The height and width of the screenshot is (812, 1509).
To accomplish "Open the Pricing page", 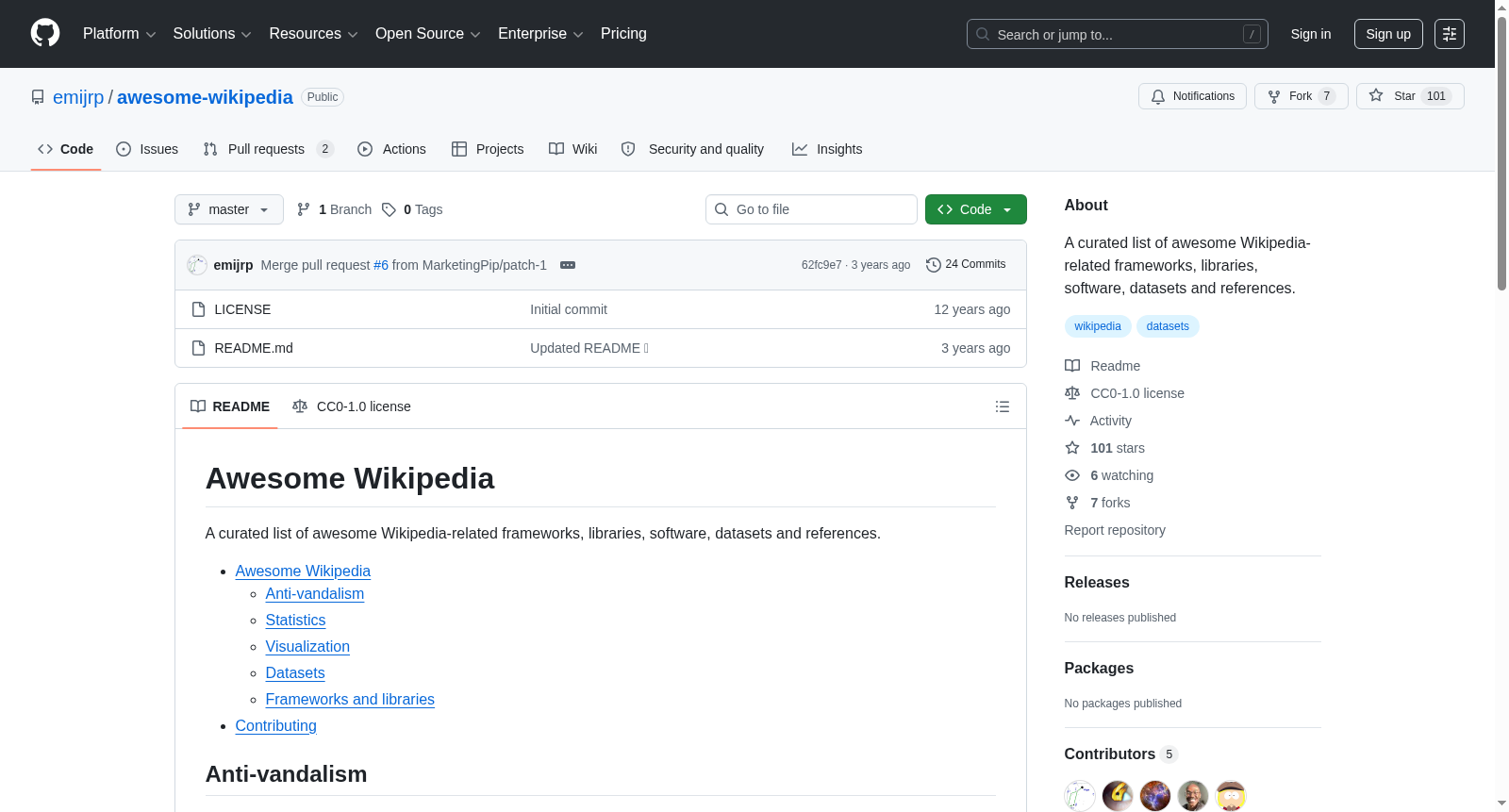I will (623, 34).
